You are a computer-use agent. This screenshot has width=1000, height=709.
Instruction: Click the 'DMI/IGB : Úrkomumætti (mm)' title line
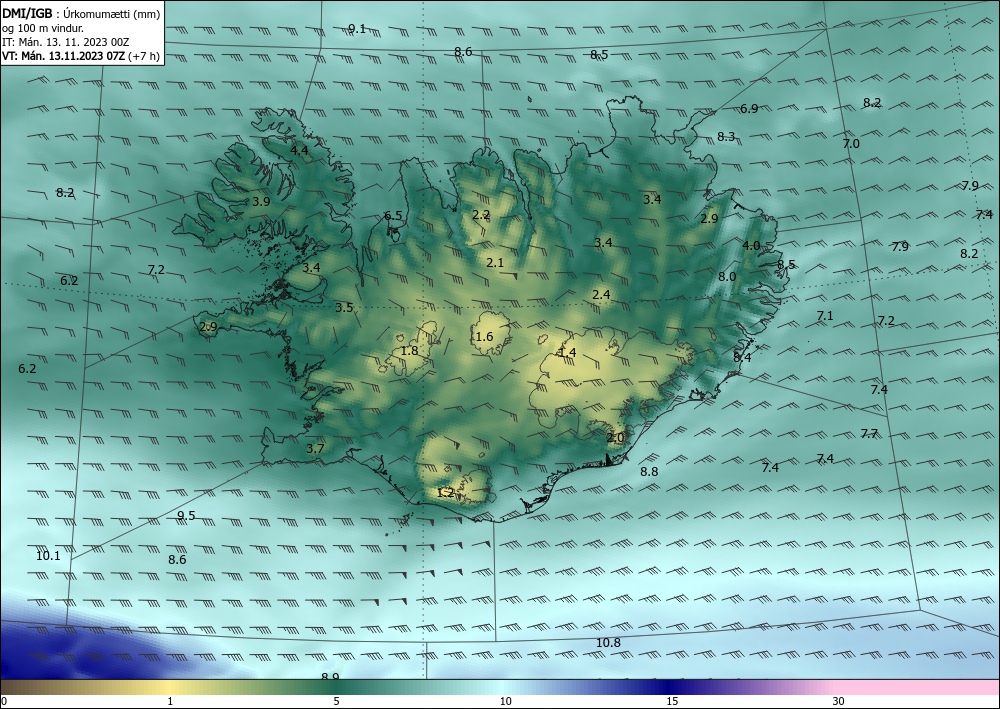(81, 13)
